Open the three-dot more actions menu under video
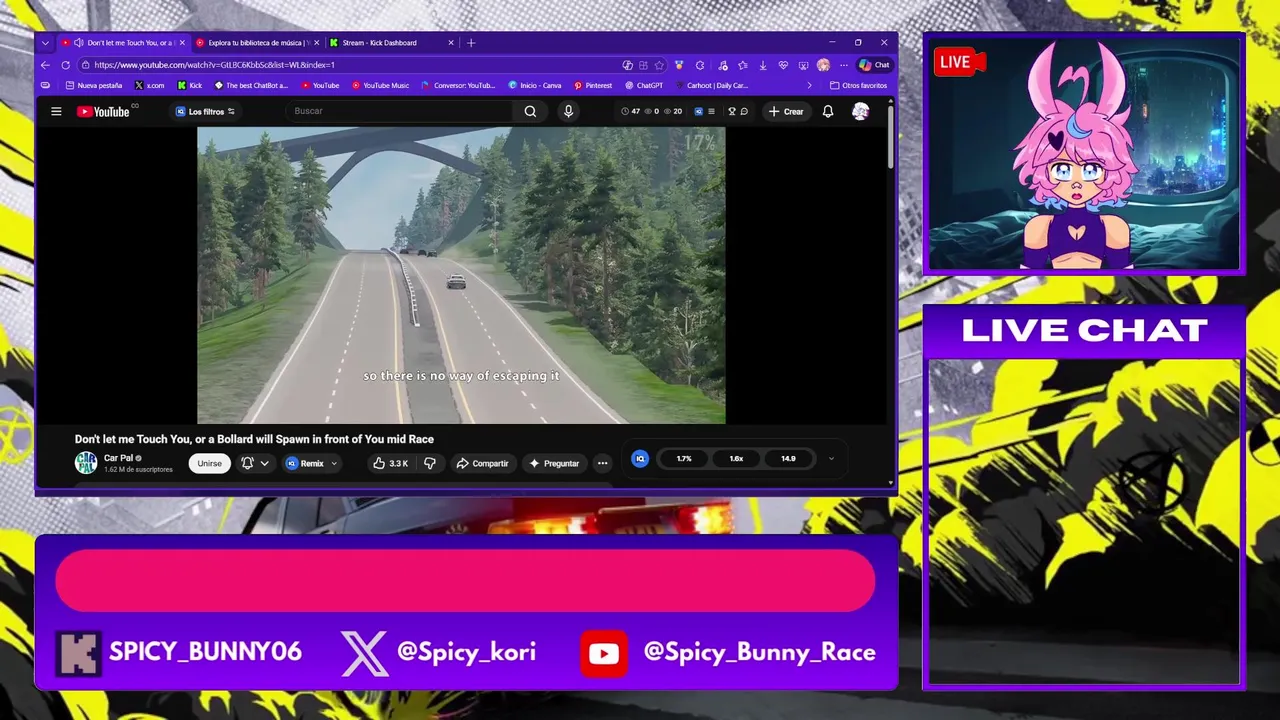The image size is (1280, 720). (602, 463)
